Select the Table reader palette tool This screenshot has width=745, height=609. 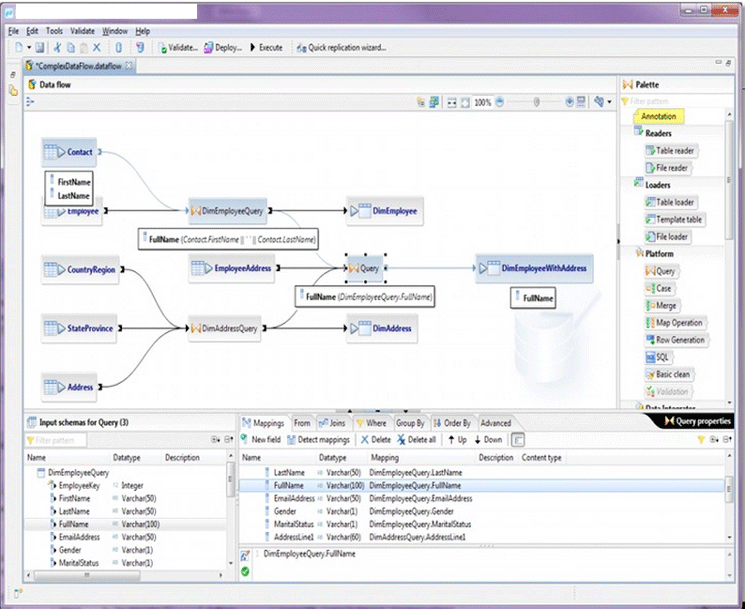670,151
